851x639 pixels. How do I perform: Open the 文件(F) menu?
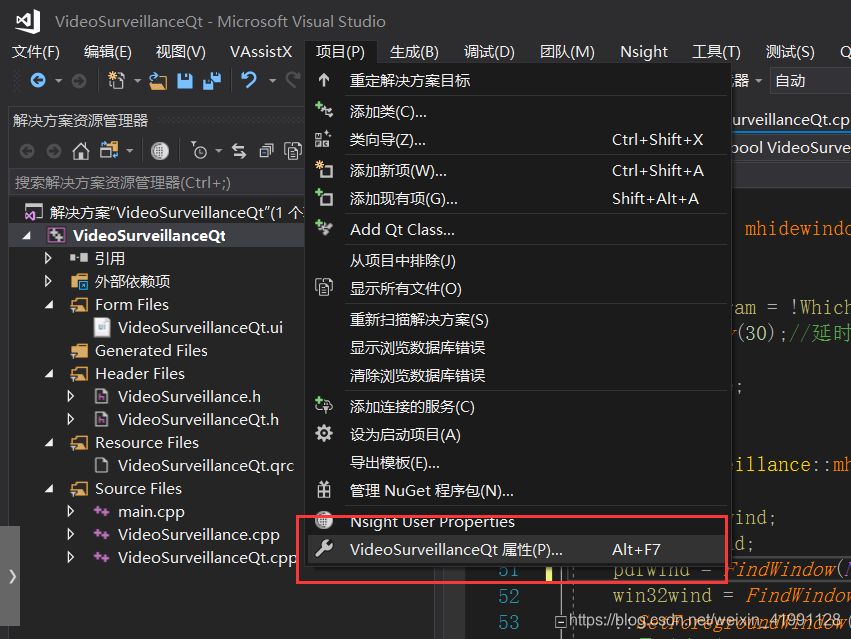tap(36, 52)
